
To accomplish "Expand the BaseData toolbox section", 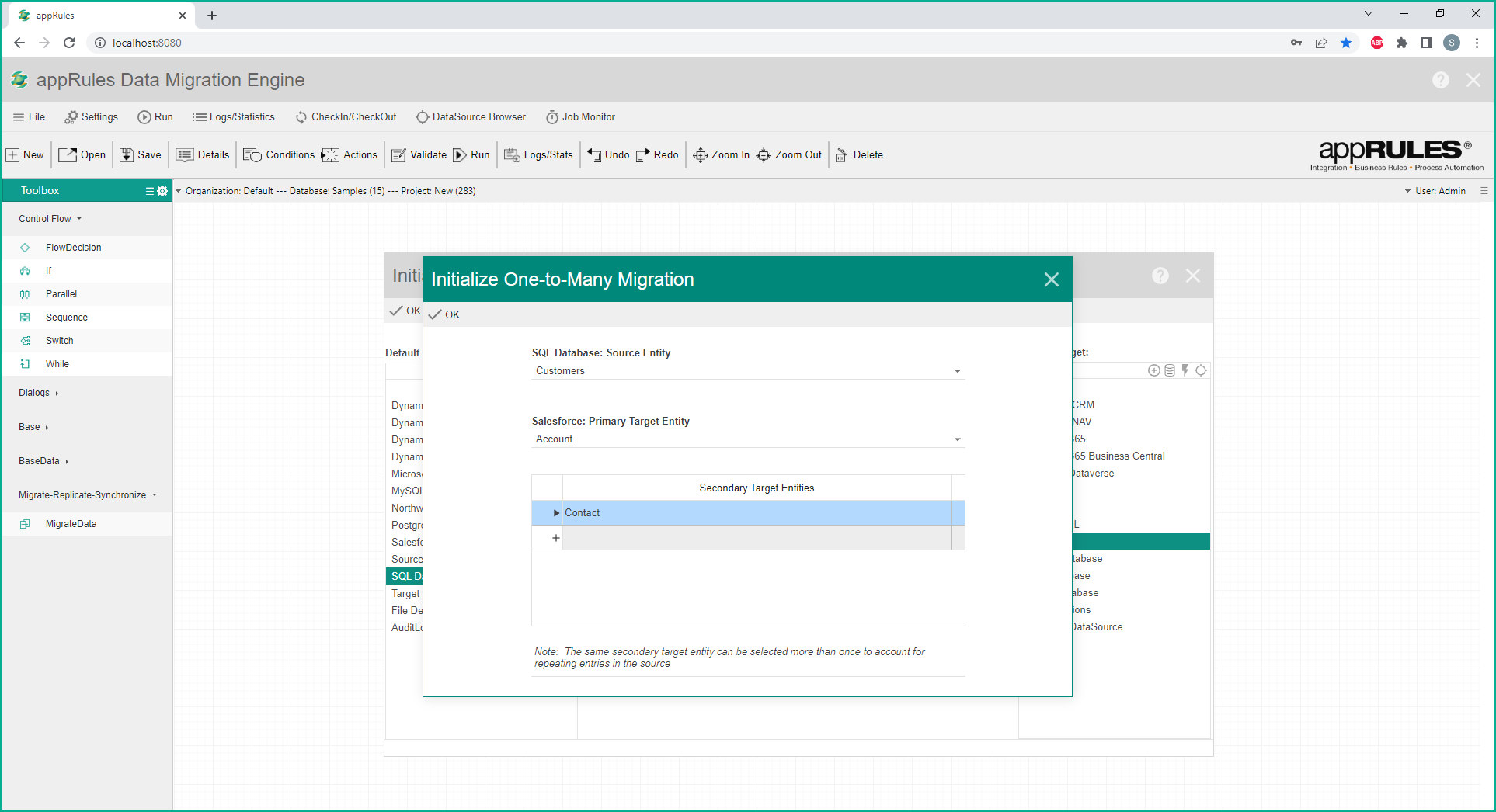I will click(43, 461).
